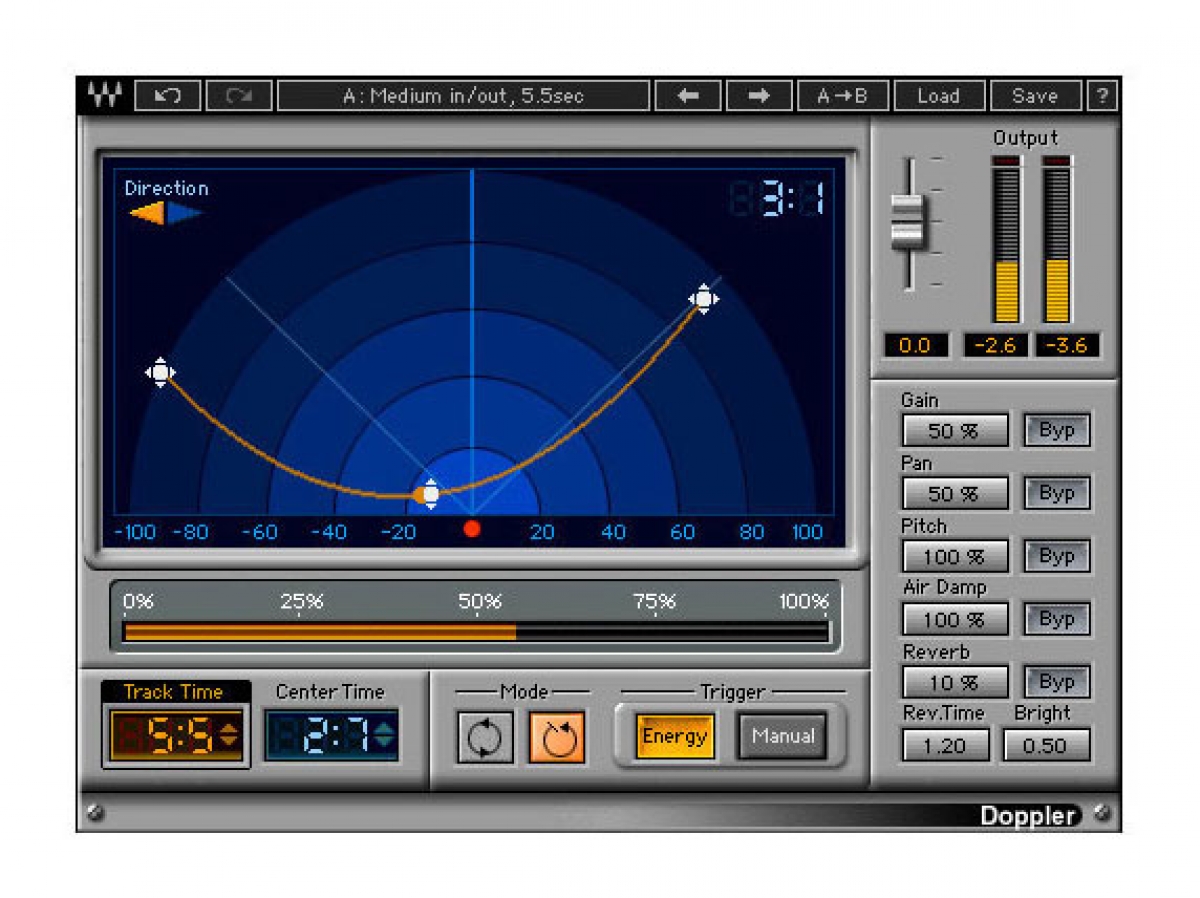Click the left output peak readout -2.6
The width and height of the screenshot is (1200, 898).
click(995, 346)
